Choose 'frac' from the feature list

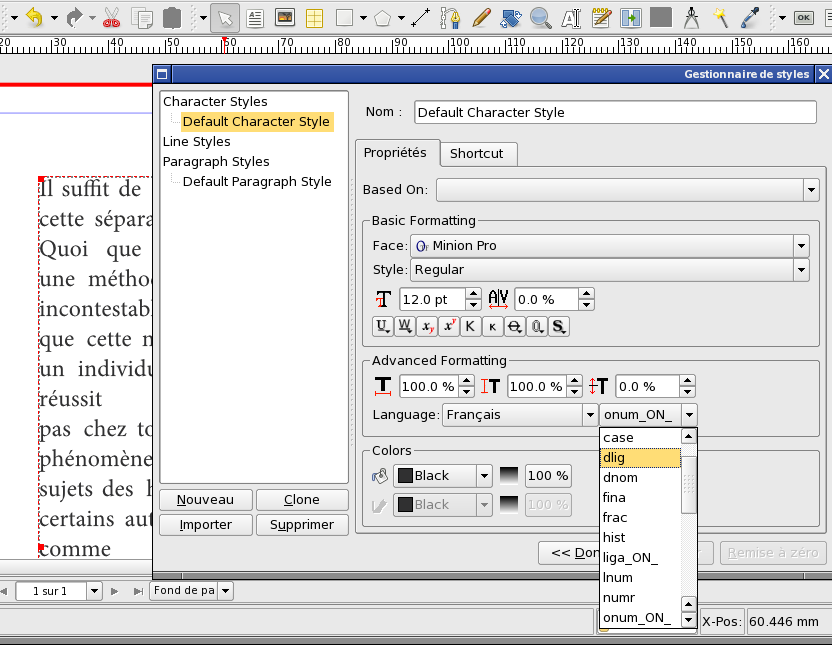(x=615, y=518)
